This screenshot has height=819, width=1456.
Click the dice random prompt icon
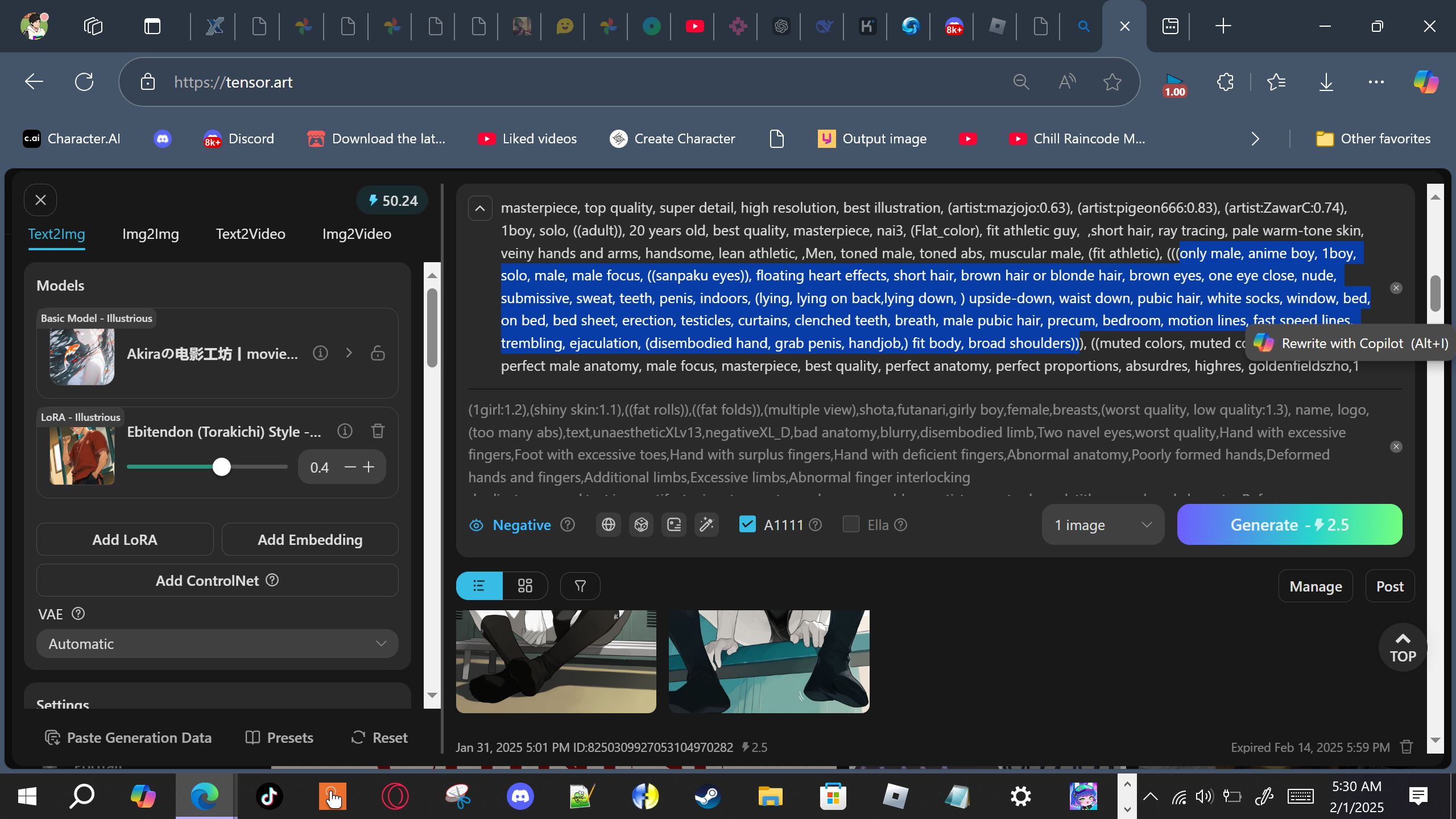(641, 524)
